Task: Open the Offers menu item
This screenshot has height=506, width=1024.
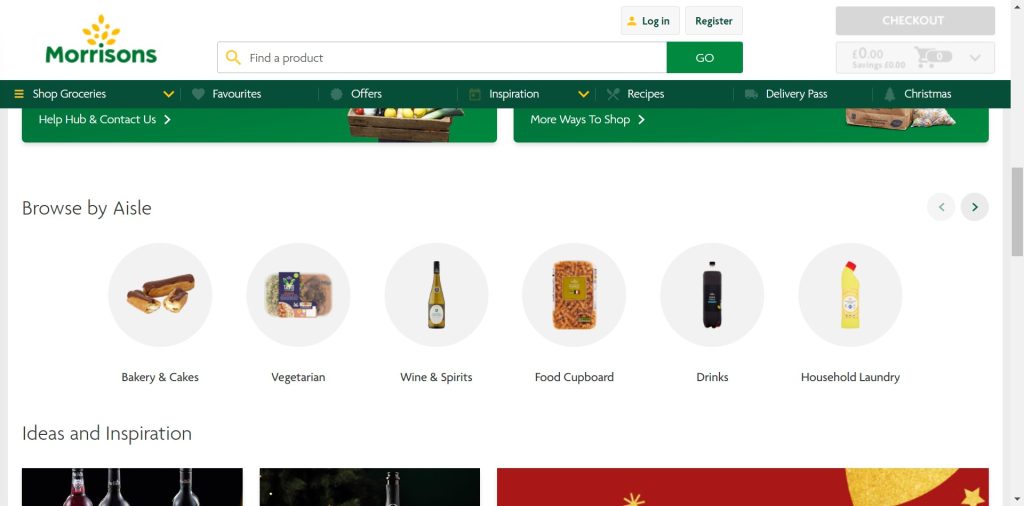Action: click(x=366, y=94)
